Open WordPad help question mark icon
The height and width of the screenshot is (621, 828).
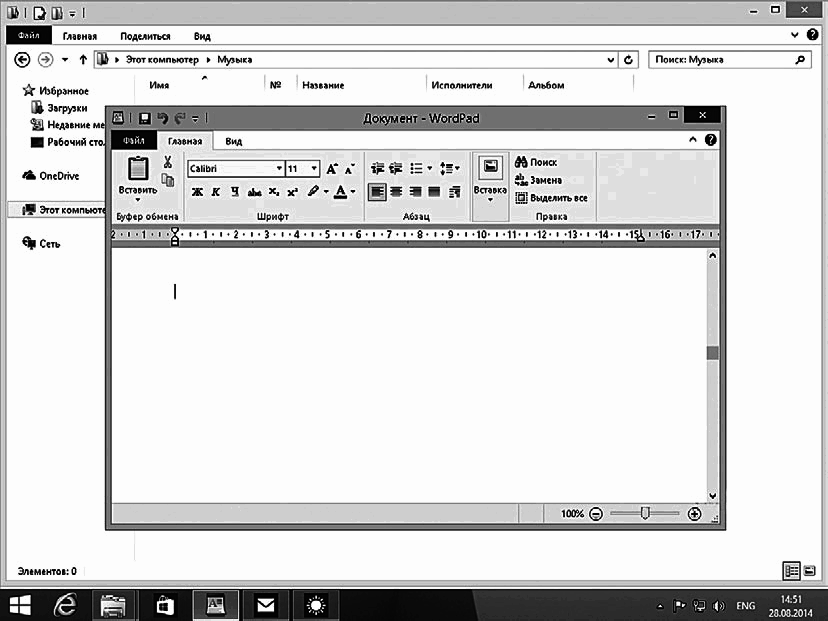711,139
